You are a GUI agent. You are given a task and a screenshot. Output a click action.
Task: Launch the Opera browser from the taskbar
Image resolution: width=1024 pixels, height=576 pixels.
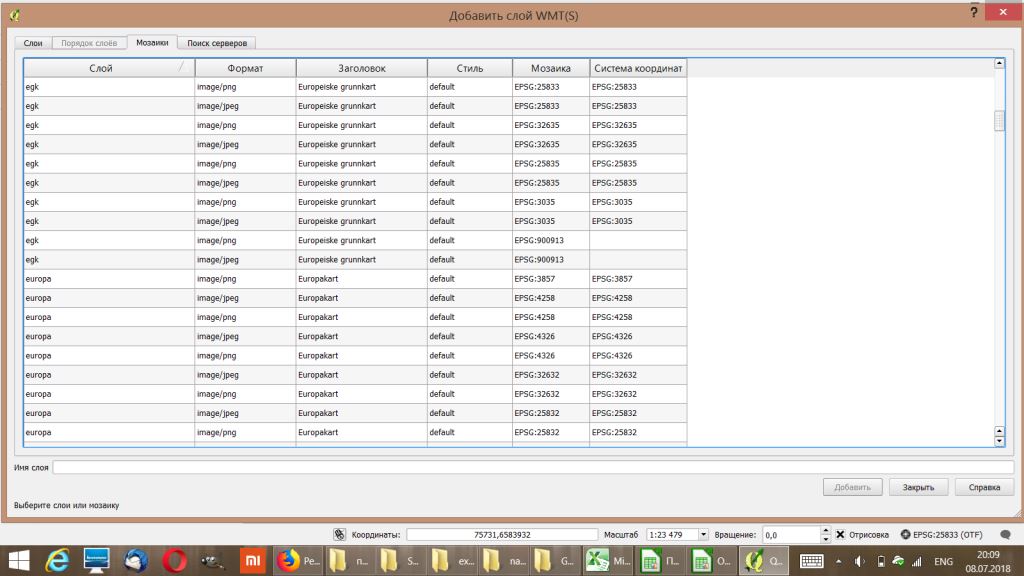174,561
